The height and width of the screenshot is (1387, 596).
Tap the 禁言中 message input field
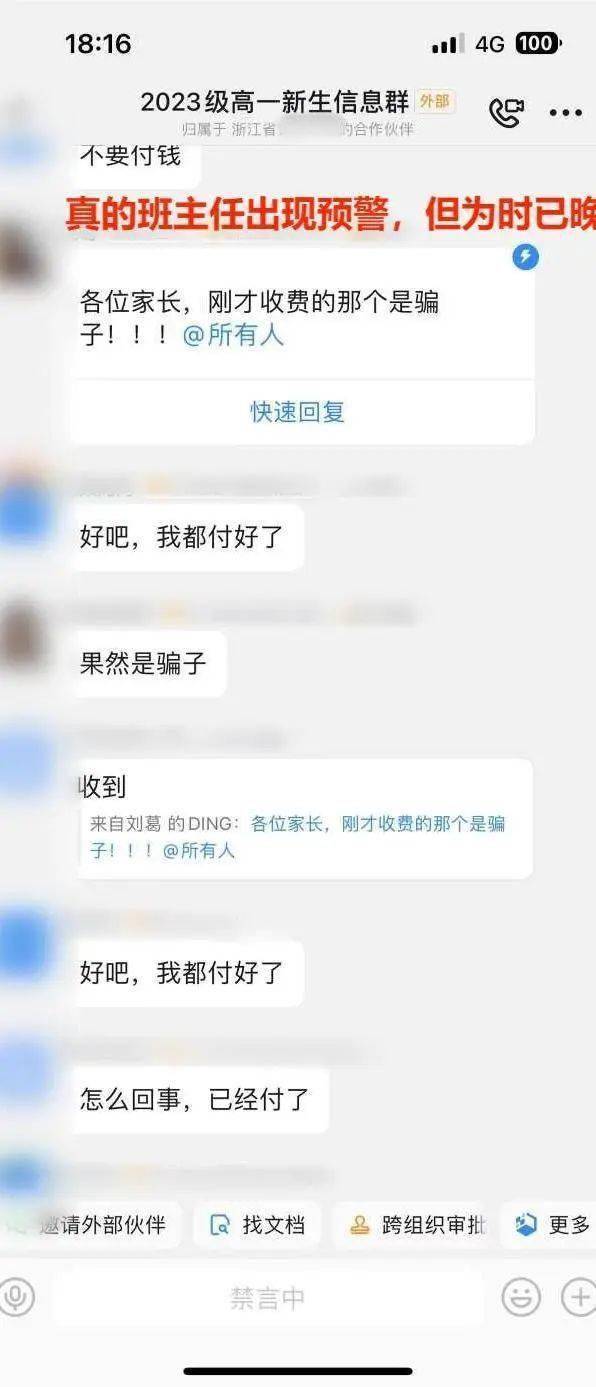point(268,1298)
